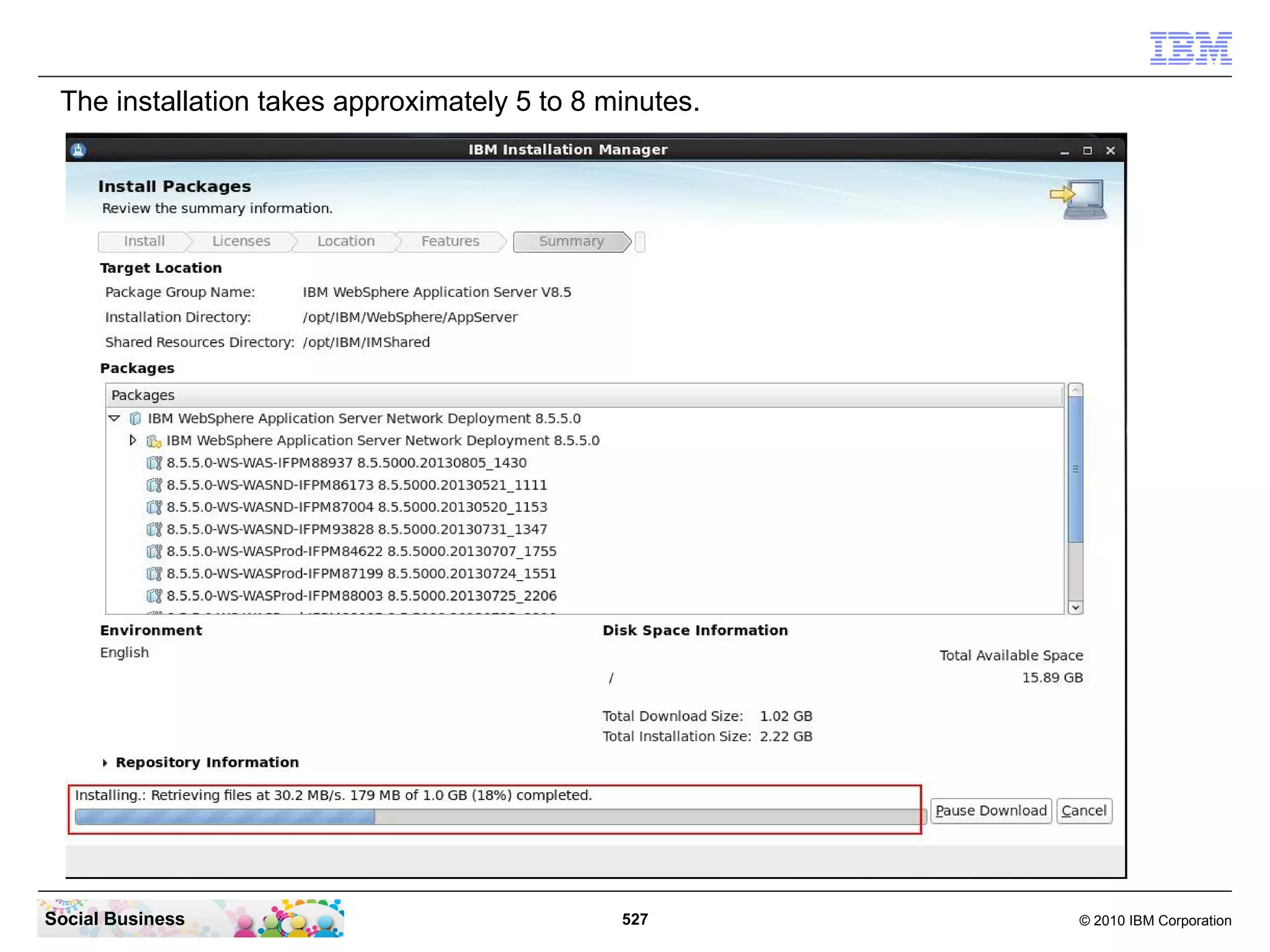Click the fix icon beside IFPM87199
This screenshot has width=1270, height=952.
[154, 574]
